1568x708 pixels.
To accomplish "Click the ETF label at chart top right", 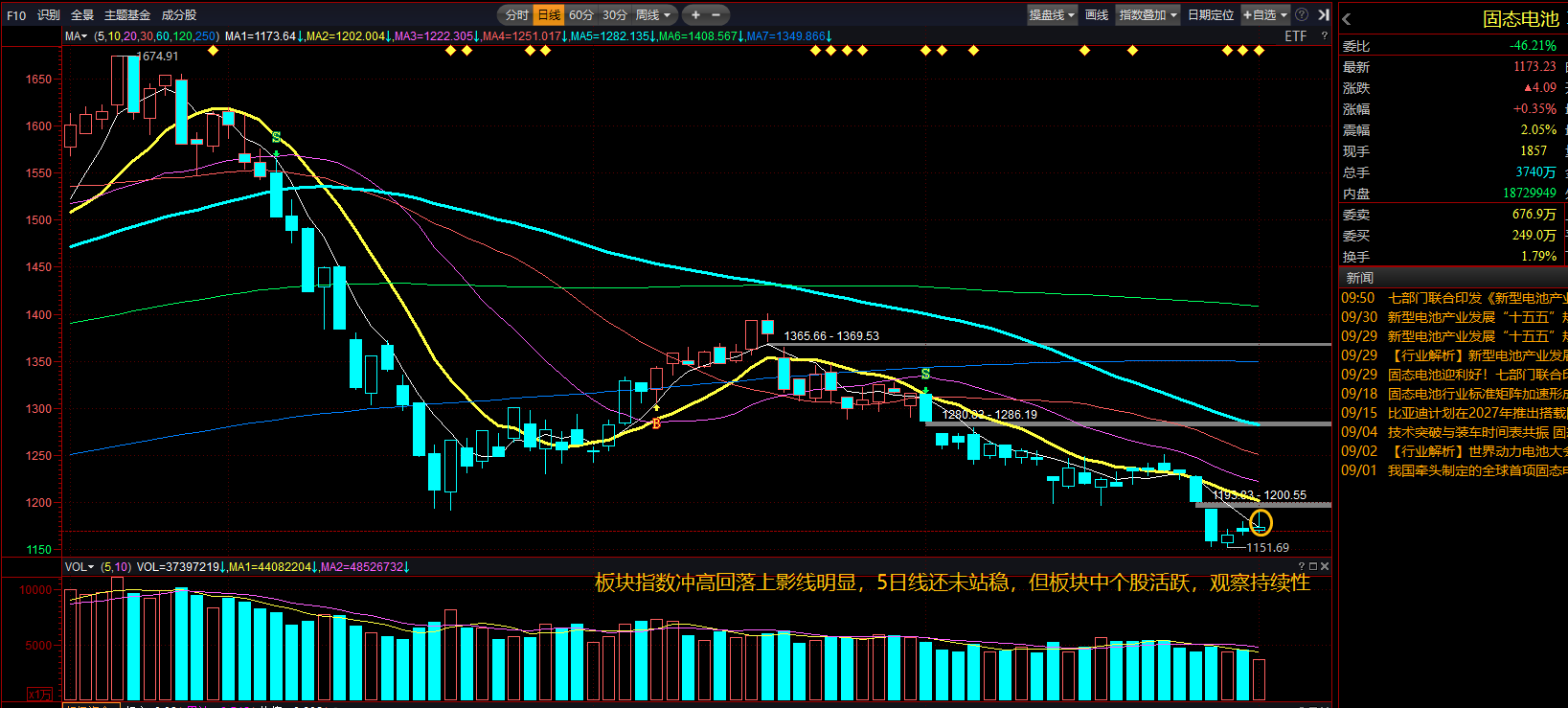I will point(1295,35).
